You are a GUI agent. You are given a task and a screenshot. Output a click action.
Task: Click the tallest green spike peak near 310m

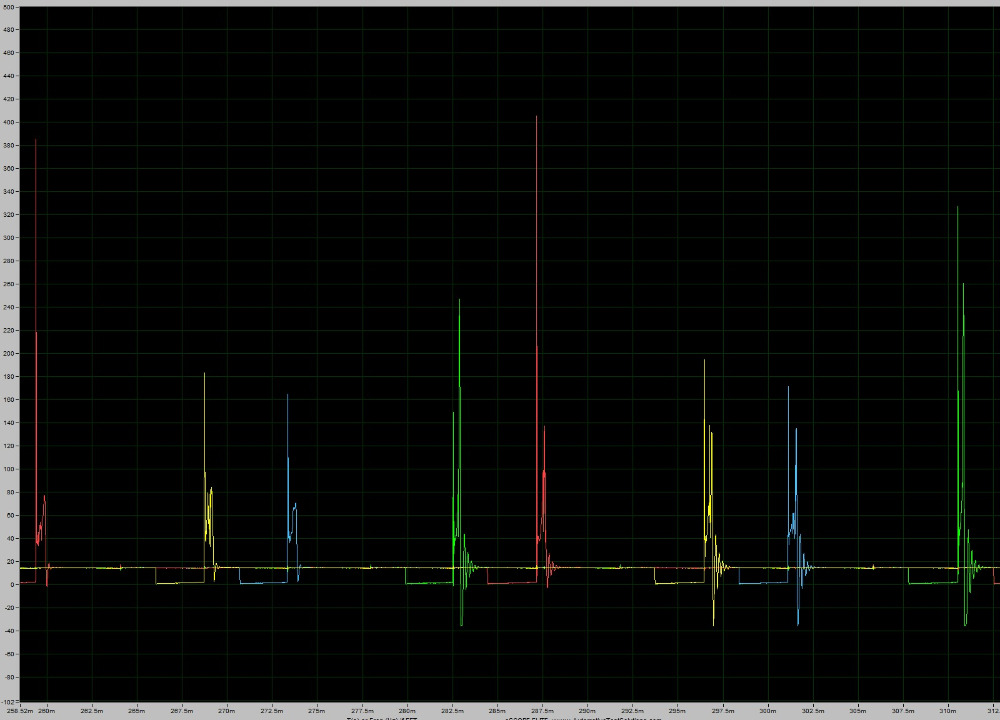(x=957, y=207)
